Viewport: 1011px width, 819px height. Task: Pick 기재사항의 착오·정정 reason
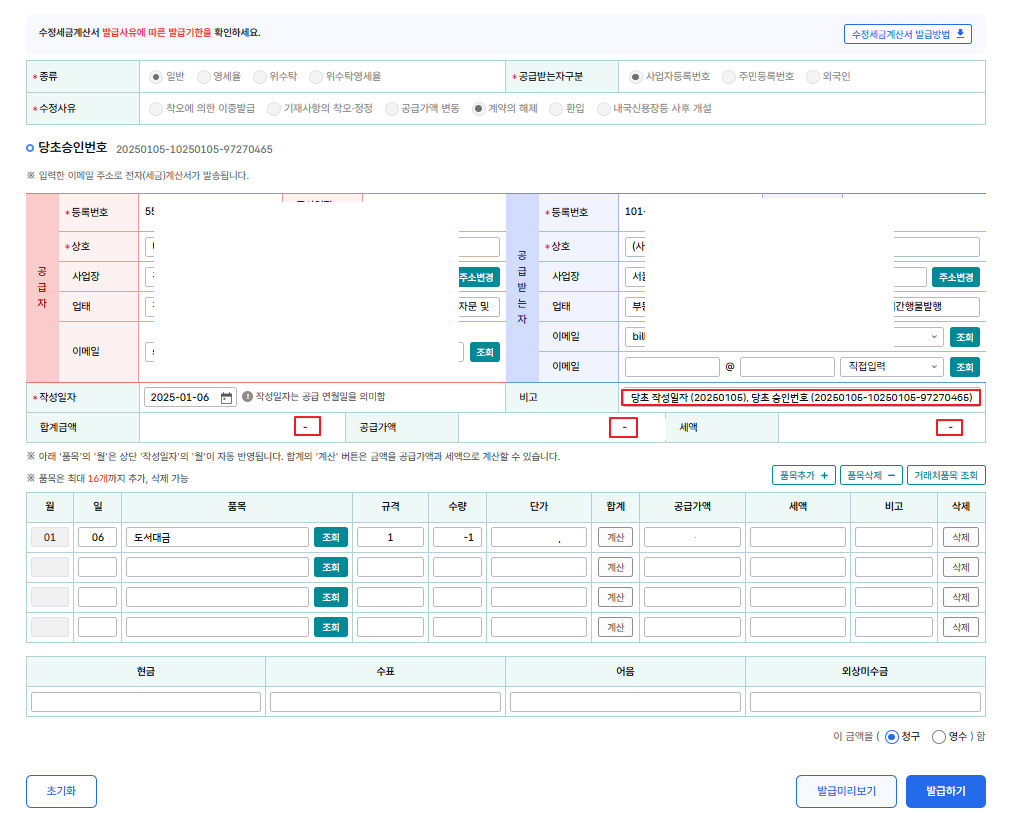click(x=274, y=109)
